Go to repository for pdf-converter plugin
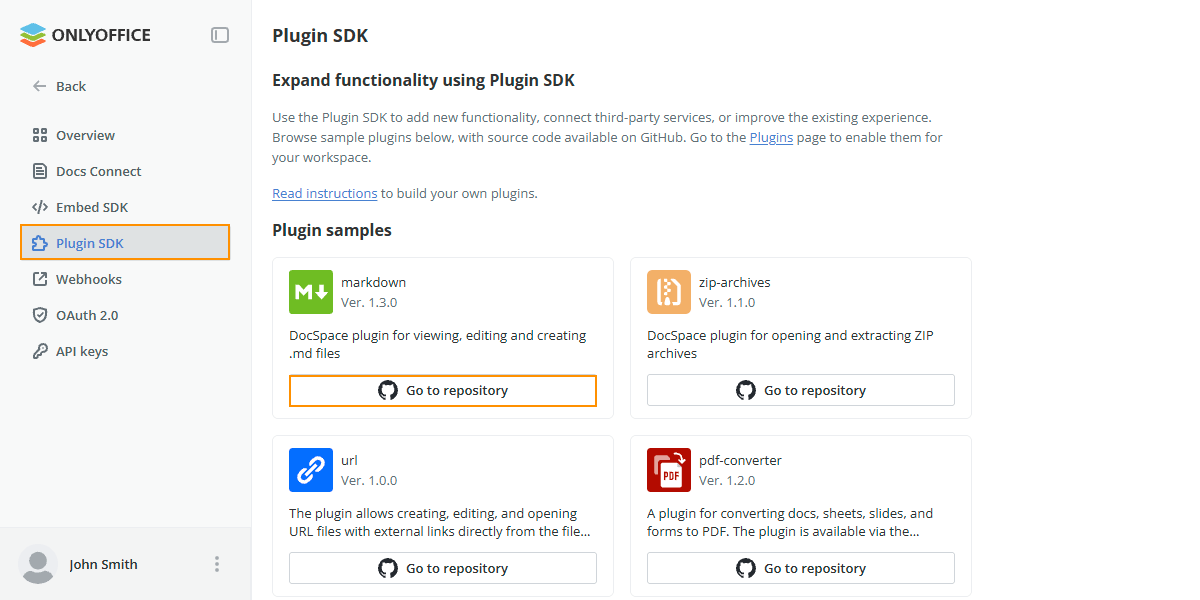 [801, 568]
